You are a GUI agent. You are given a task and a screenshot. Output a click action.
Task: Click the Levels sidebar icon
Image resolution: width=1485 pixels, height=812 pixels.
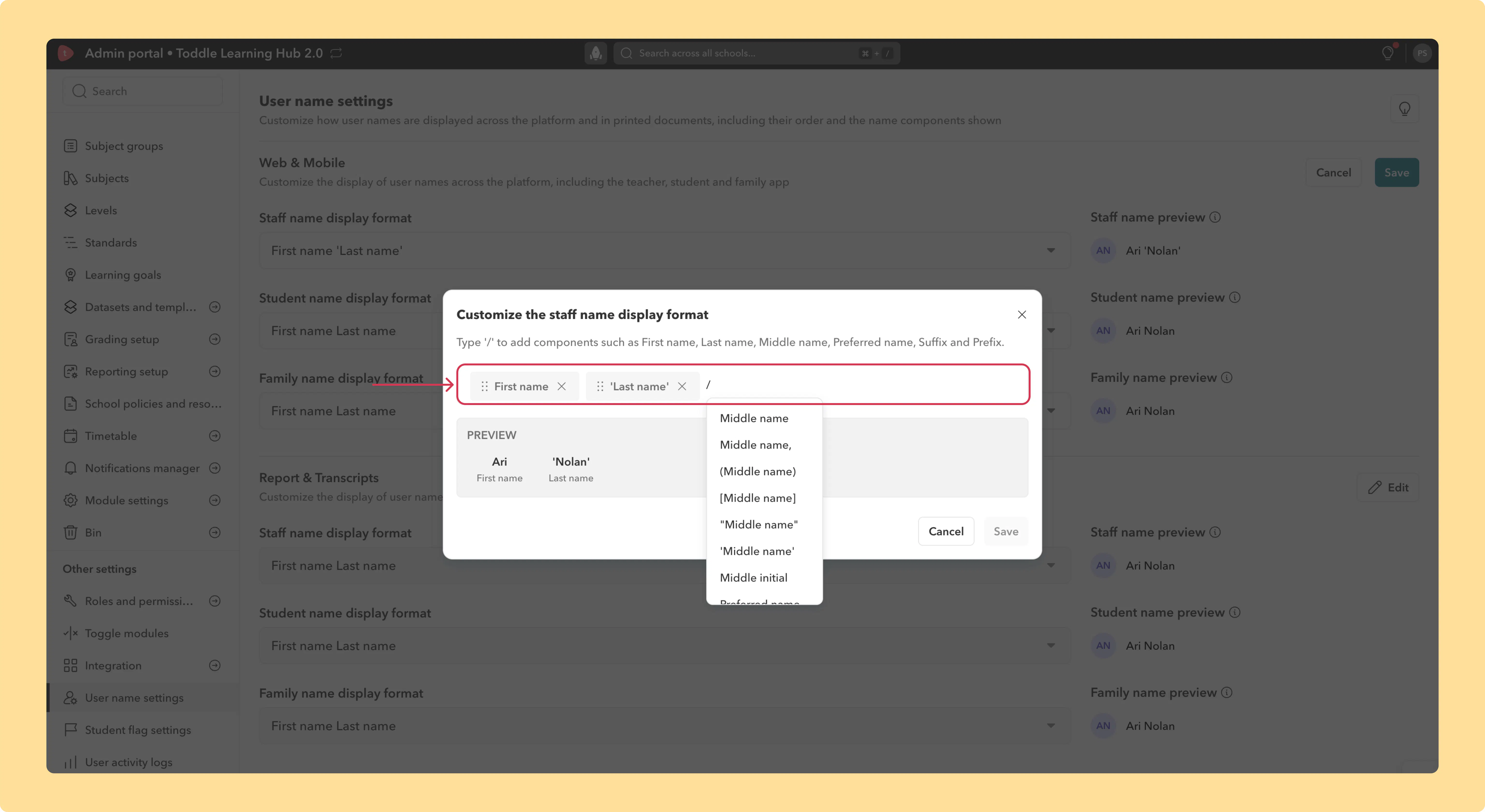(x=70, y=210)
